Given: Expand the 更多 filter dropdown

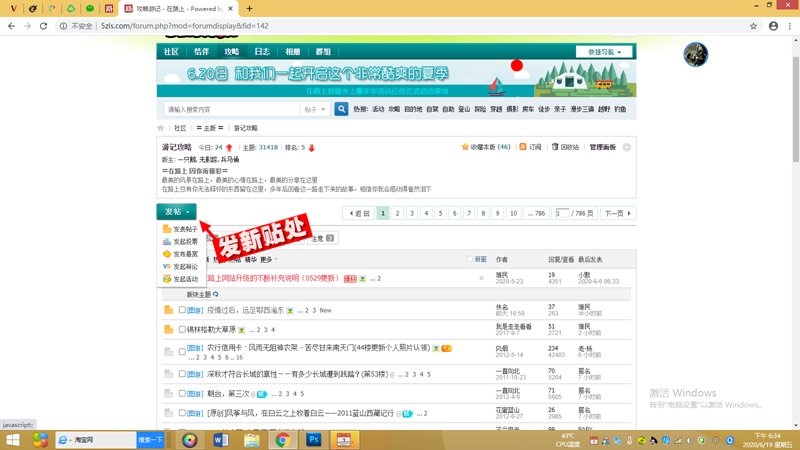Looking at the screenshot, I should 269,260.
